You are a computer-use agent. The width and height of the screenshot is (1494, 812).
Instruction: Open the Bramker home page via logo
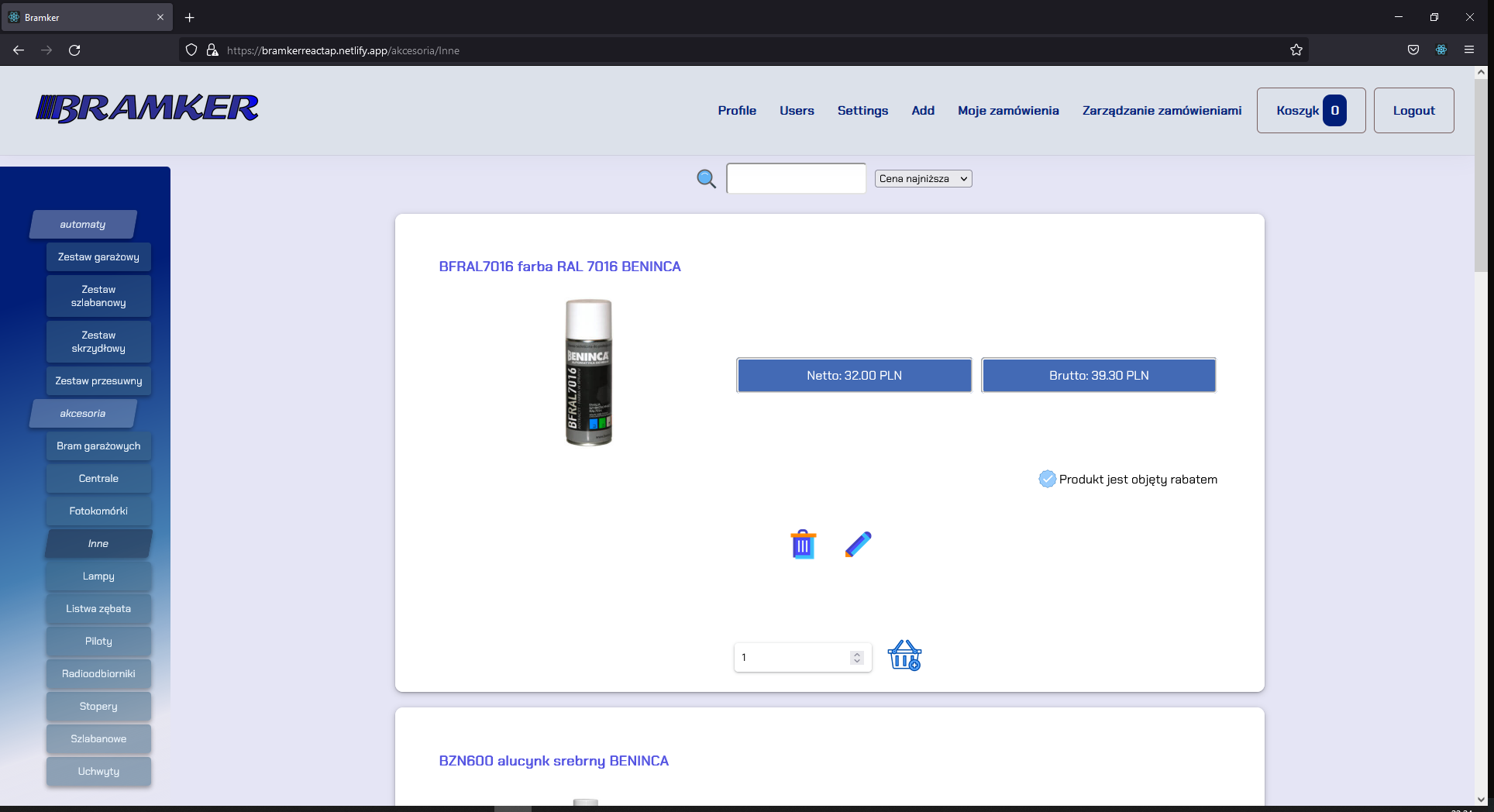point(146,108)
